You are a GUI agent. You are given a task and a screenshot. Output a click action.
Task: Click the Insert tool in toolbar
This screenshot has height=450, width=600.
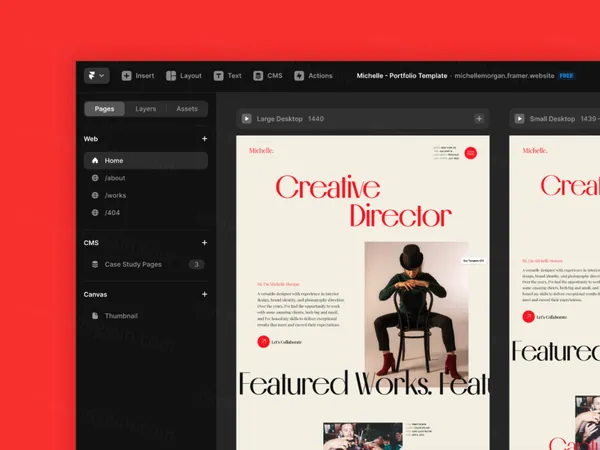pyautogui.click(x=138, y=75)
